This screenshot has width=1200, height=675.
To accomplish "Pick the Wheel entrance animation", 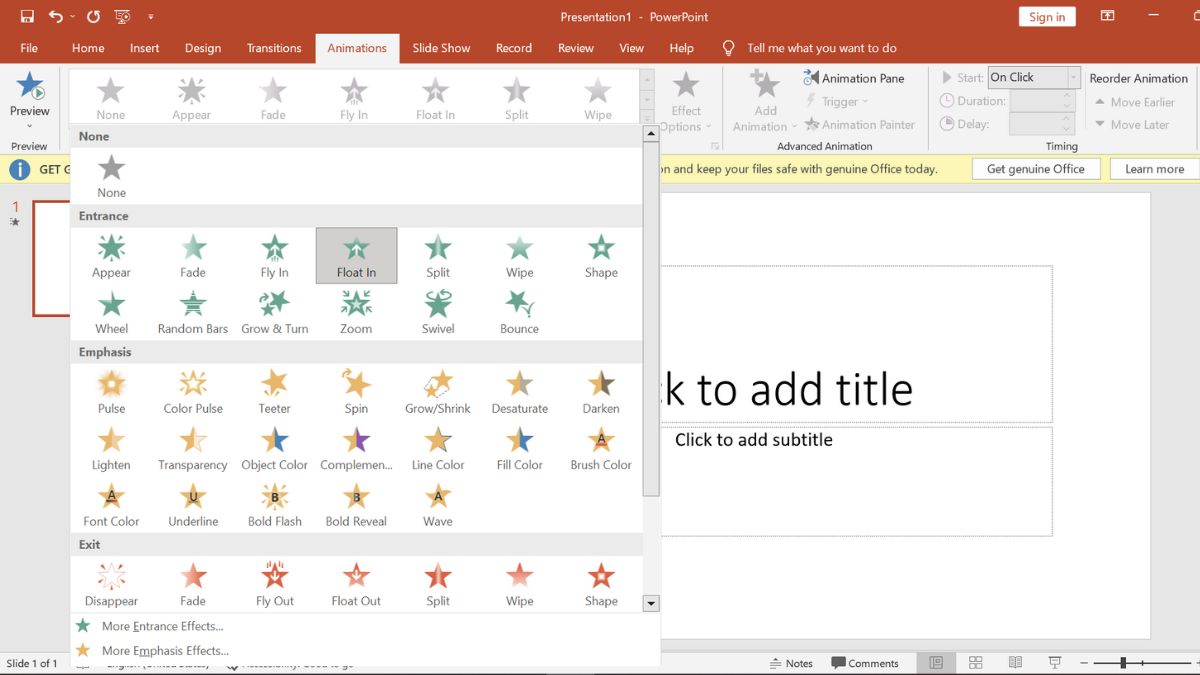I will click(111, 312).
